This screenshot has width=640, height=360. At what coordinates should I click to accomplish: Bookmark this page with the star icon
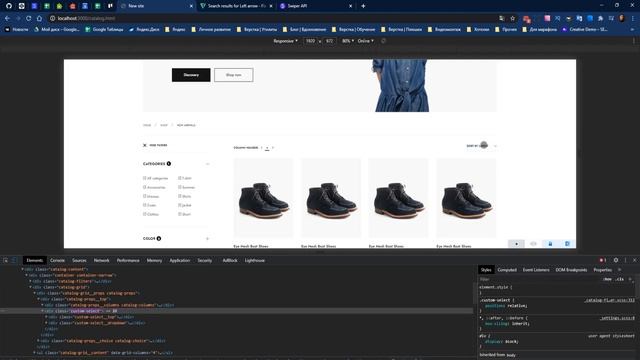(513, 18)
